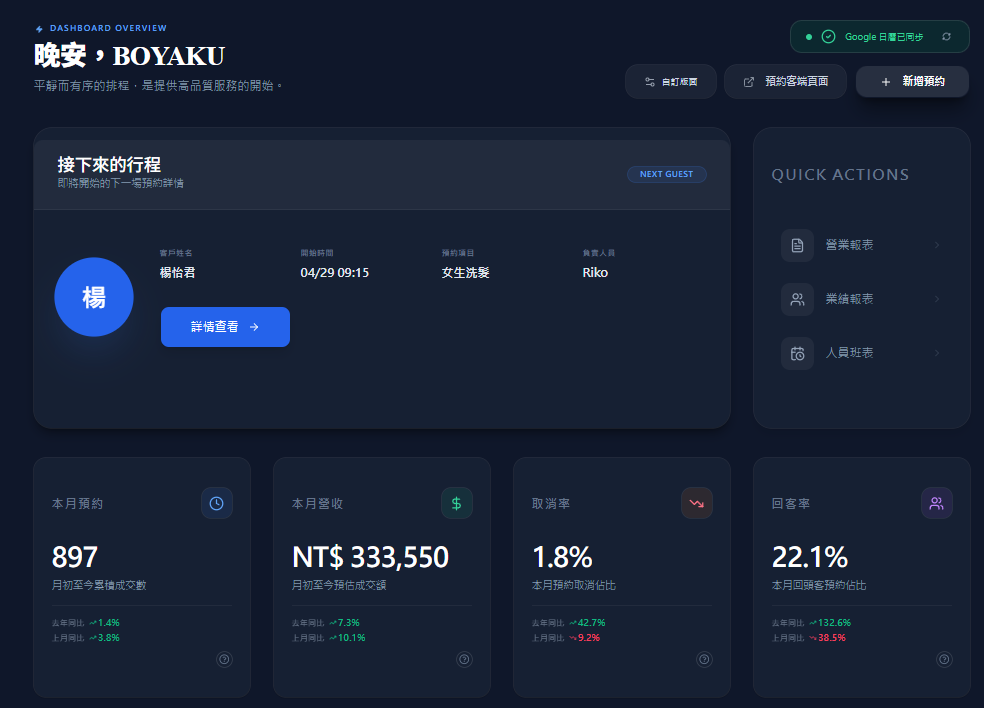Click the 132.6% year-over-year value
Image resolution: width=984 pixels, height=708 pixels.
(x=835, y=623)
